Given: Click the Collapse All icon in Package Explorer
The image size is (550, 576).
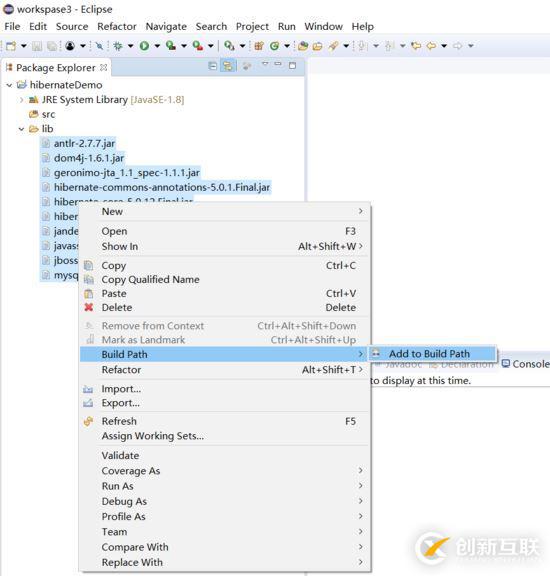Looking at the screenshot, I should point(212,66).
